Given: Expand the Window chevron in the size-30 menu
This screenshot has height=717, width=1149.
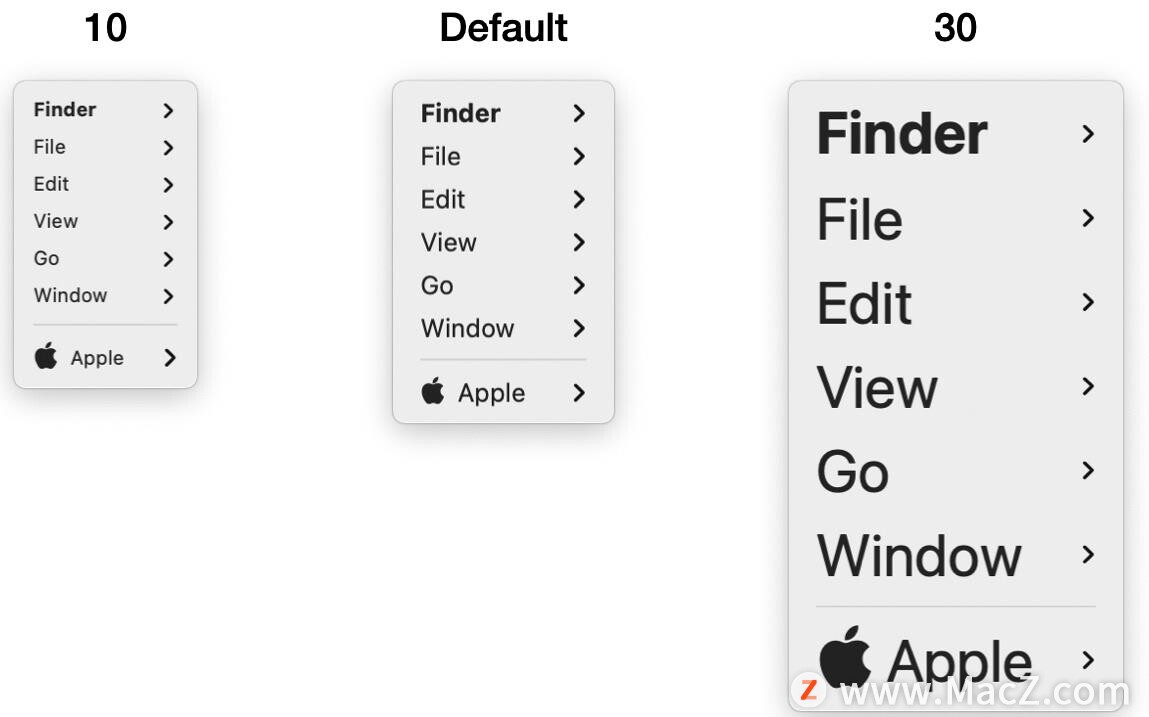Looking at the screenshot, I should point(1088,555).
